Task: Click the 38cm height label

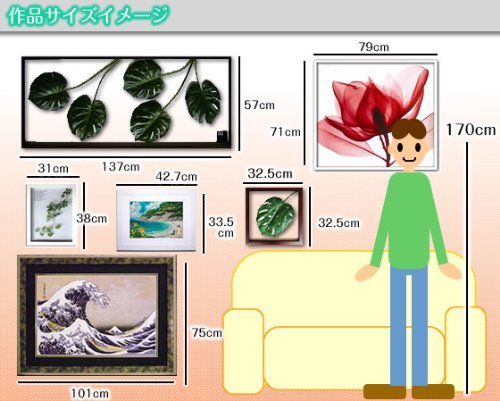Action: (x=92, y=219)
